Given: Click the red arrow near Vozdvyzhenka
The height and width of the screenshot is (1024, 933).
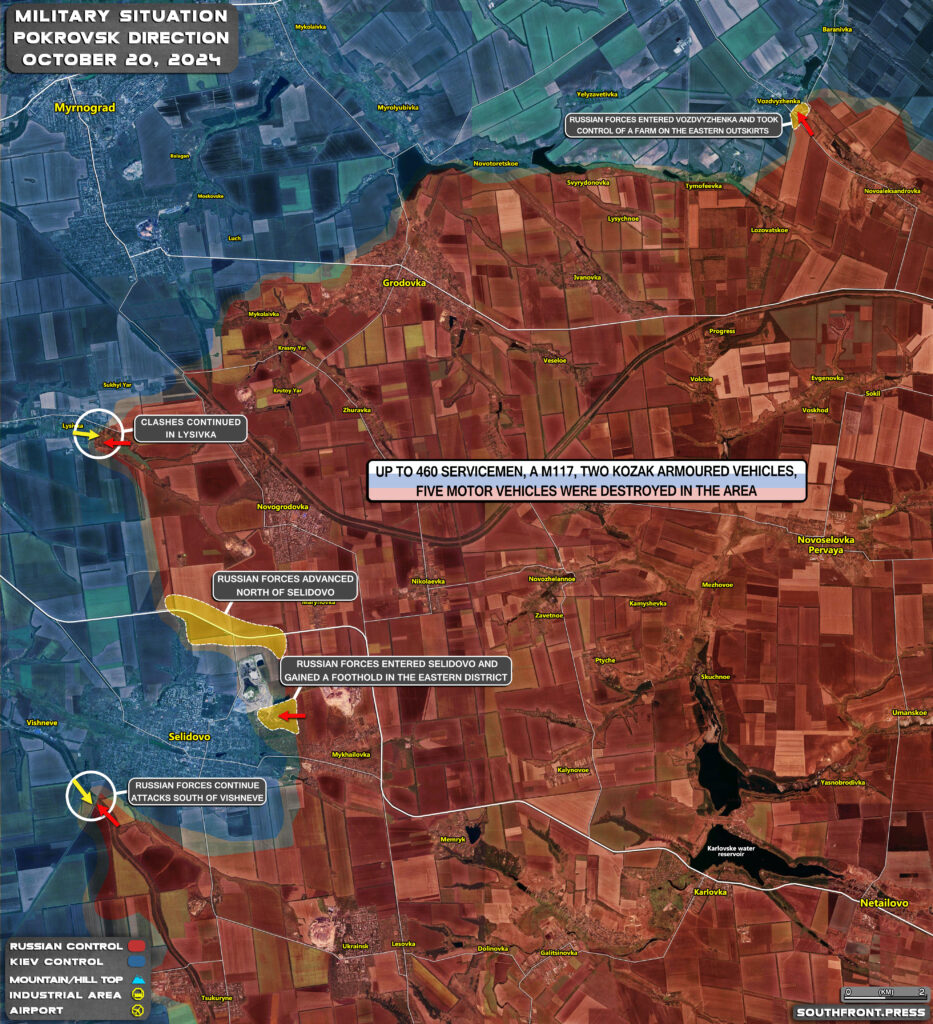Looking at the screenshot, I should click(x=805, y=125).
